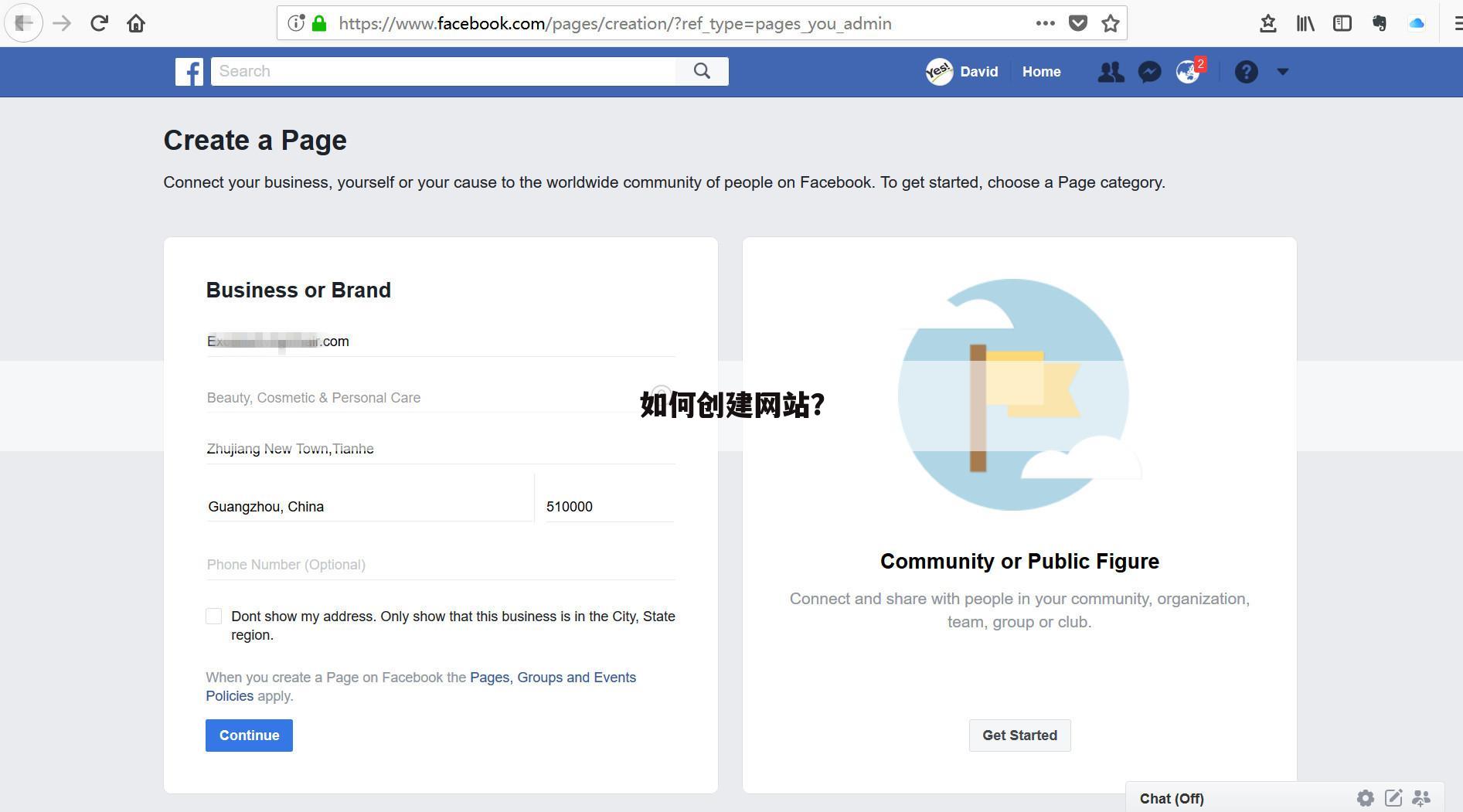The width and height of the screenshot is (1463, 812).
Task: Bookmark this page with the star icon
Action: 1111,23
